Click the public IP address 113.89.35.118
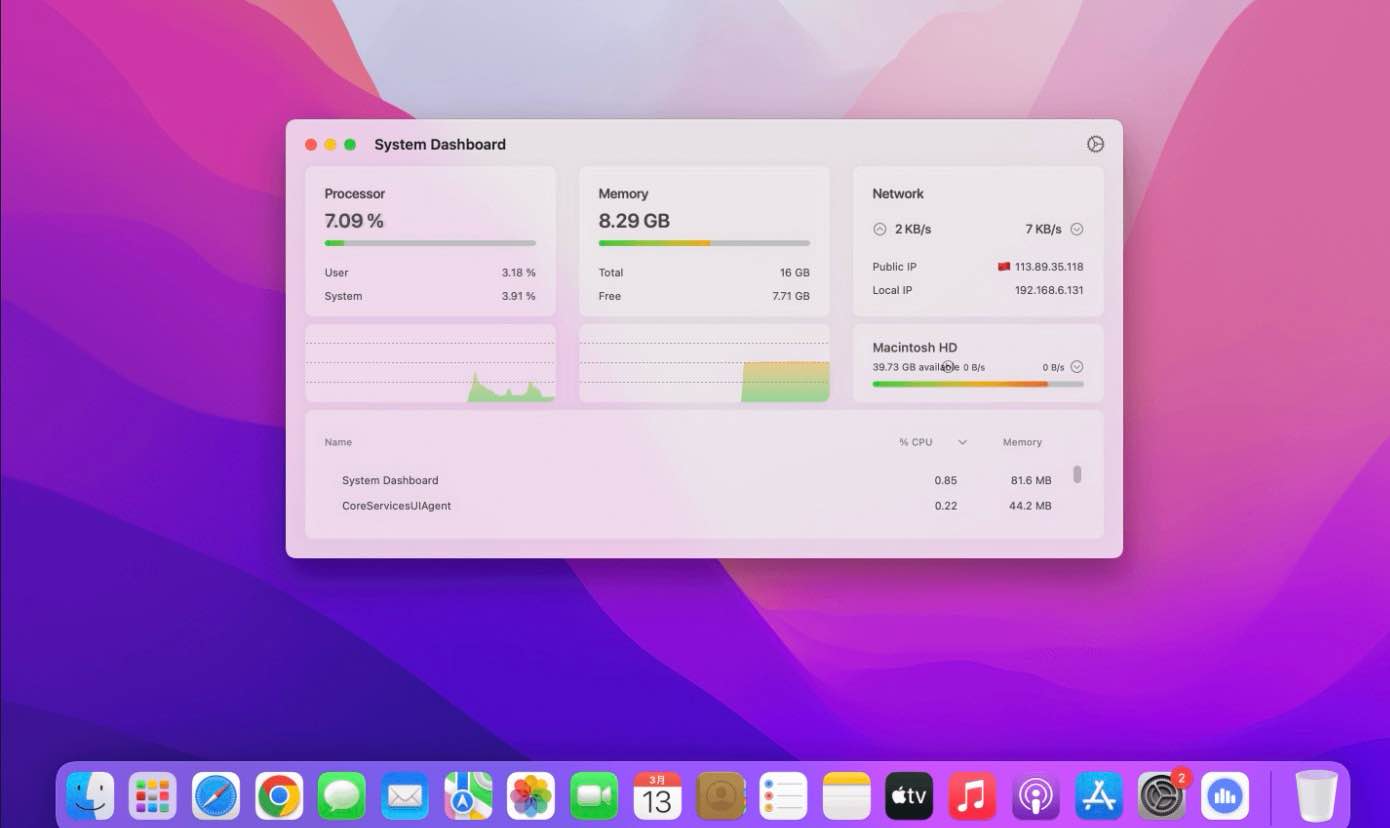The width and height of the screenshot is (1390, 828). click(1049, 267)
